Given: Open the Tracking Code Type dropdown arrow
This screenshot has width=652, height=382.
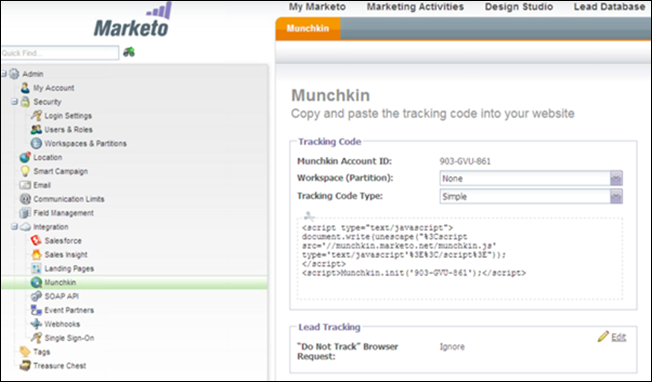Looking at the screenshot, I should [616, 196].
